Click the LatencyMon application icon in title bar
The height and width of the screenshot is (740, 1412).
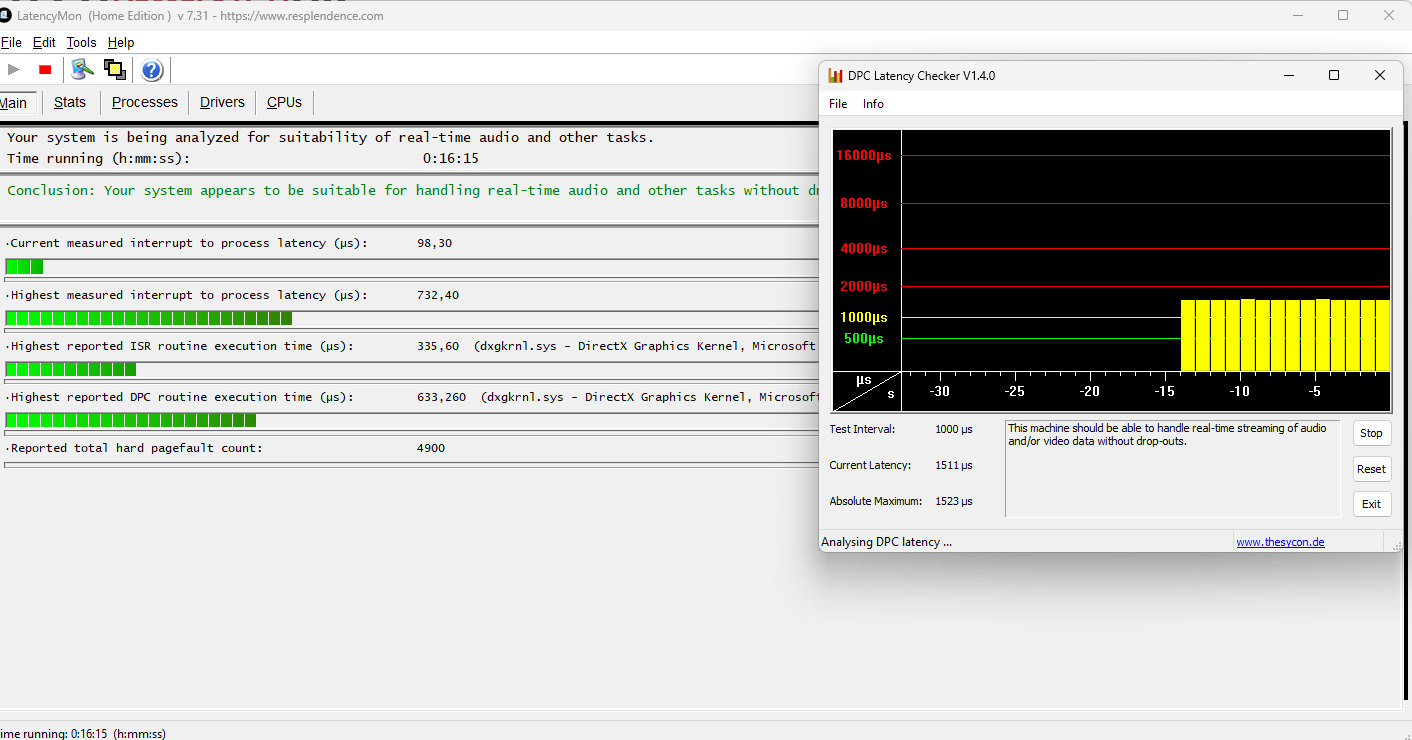[x=4, y=16]
